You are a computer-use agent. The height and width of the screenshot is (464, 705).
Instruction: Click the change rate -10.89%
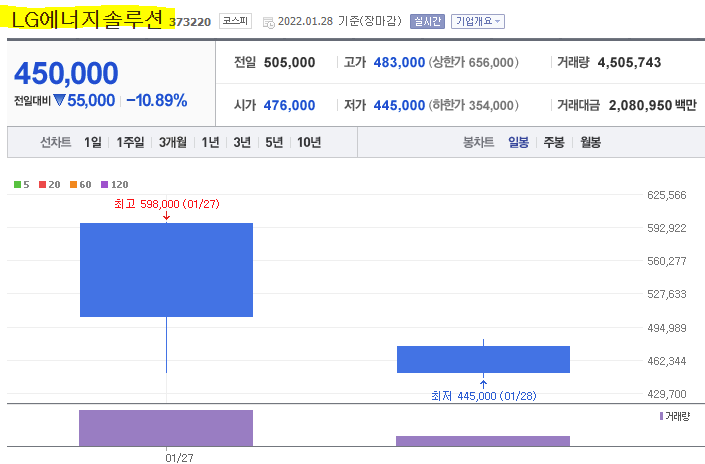[156, 100]
